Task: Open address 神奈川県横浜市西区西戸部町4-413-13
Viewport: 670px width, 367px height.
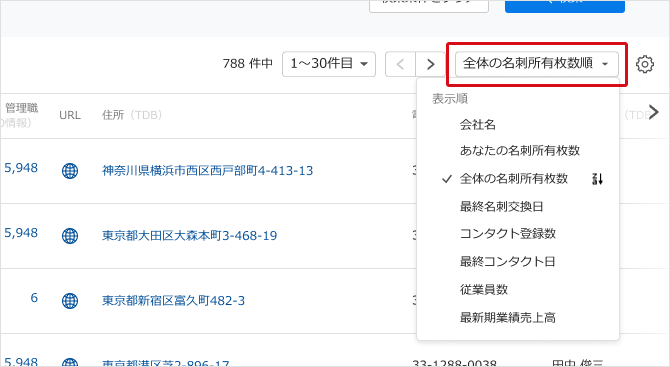Action: coord(207,171)
